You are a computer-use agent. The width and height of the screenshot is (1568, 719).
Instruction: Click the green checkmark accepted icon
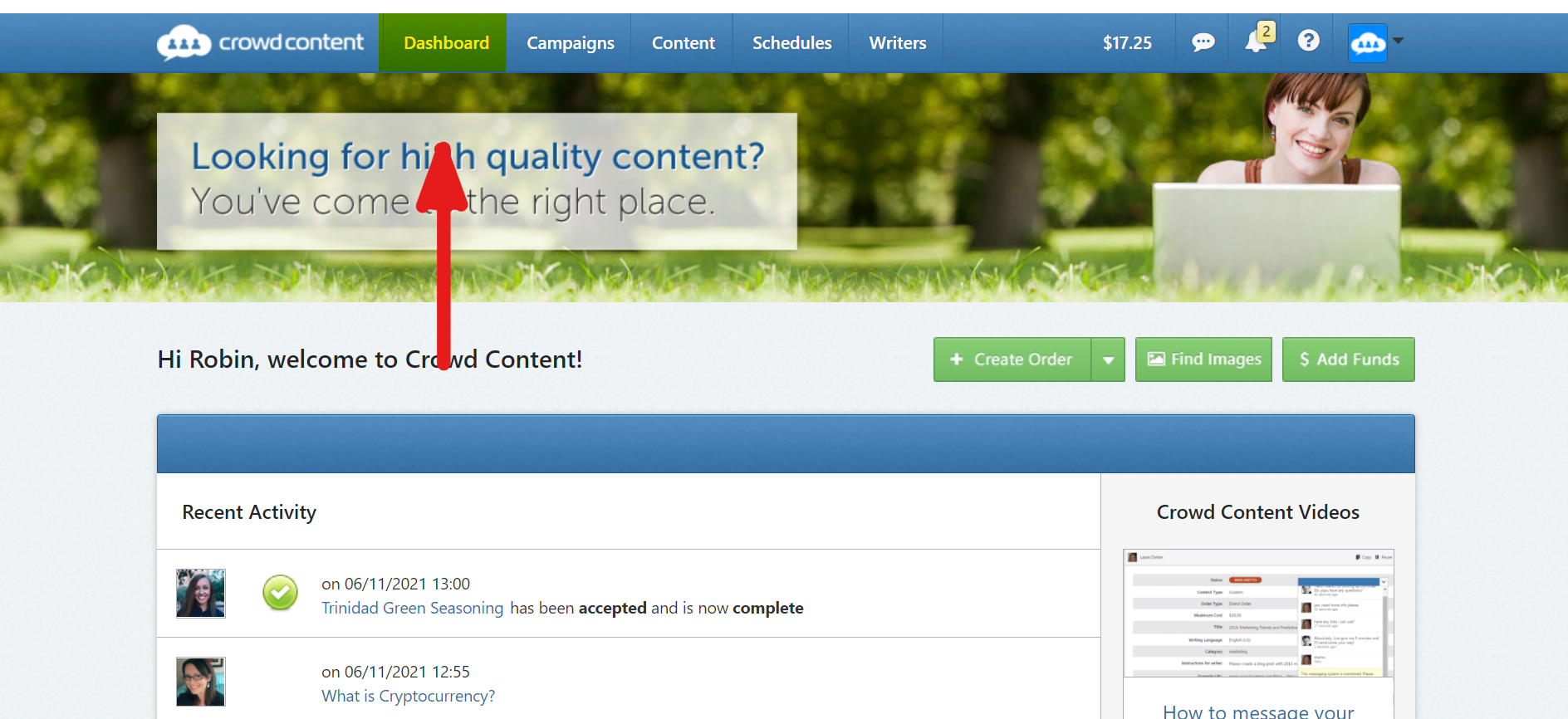(280, 593)
